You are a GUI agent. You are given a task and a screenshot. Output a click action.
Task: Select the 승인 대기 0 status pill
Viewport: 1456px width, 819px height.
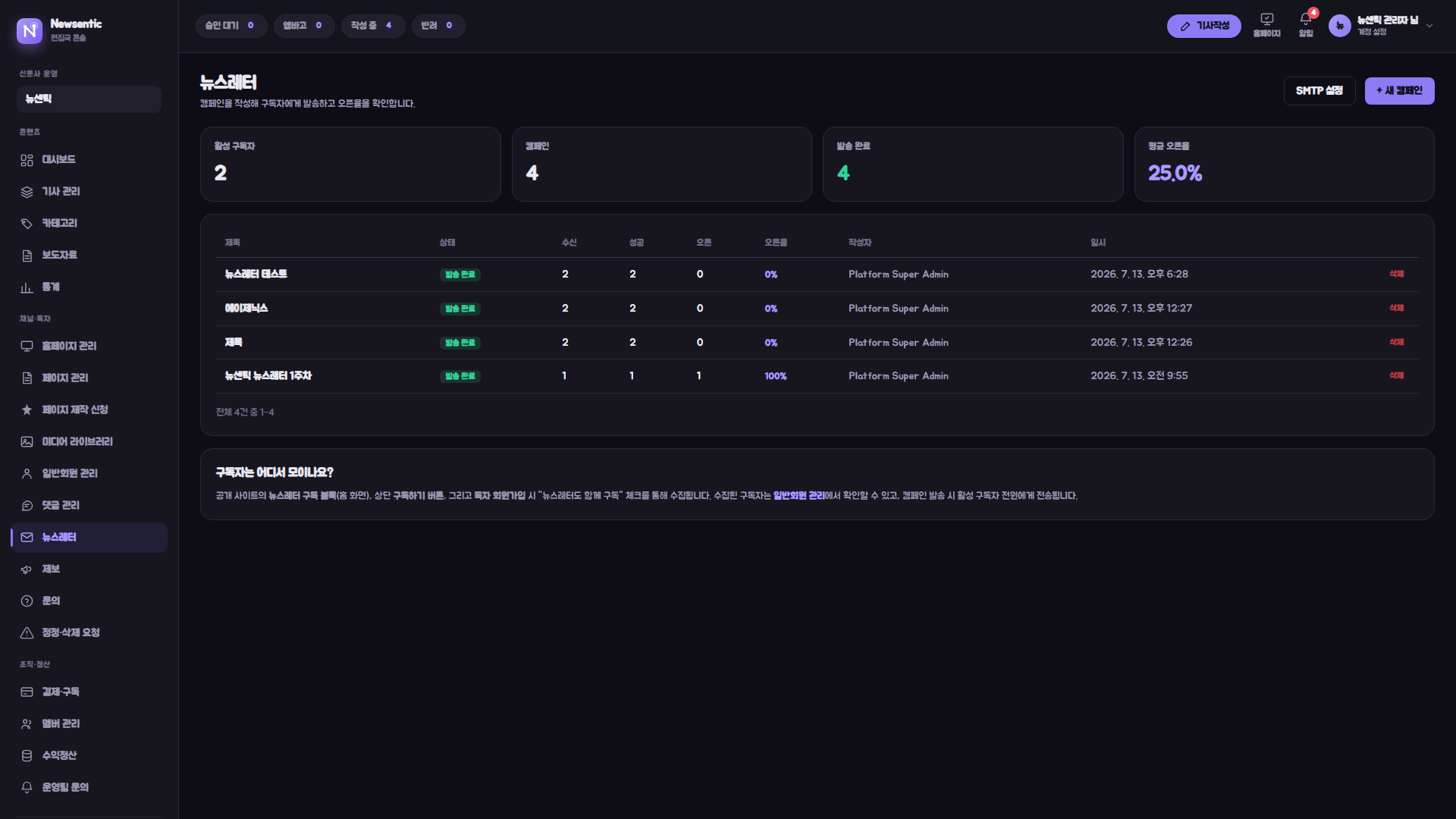pos(231,26)
